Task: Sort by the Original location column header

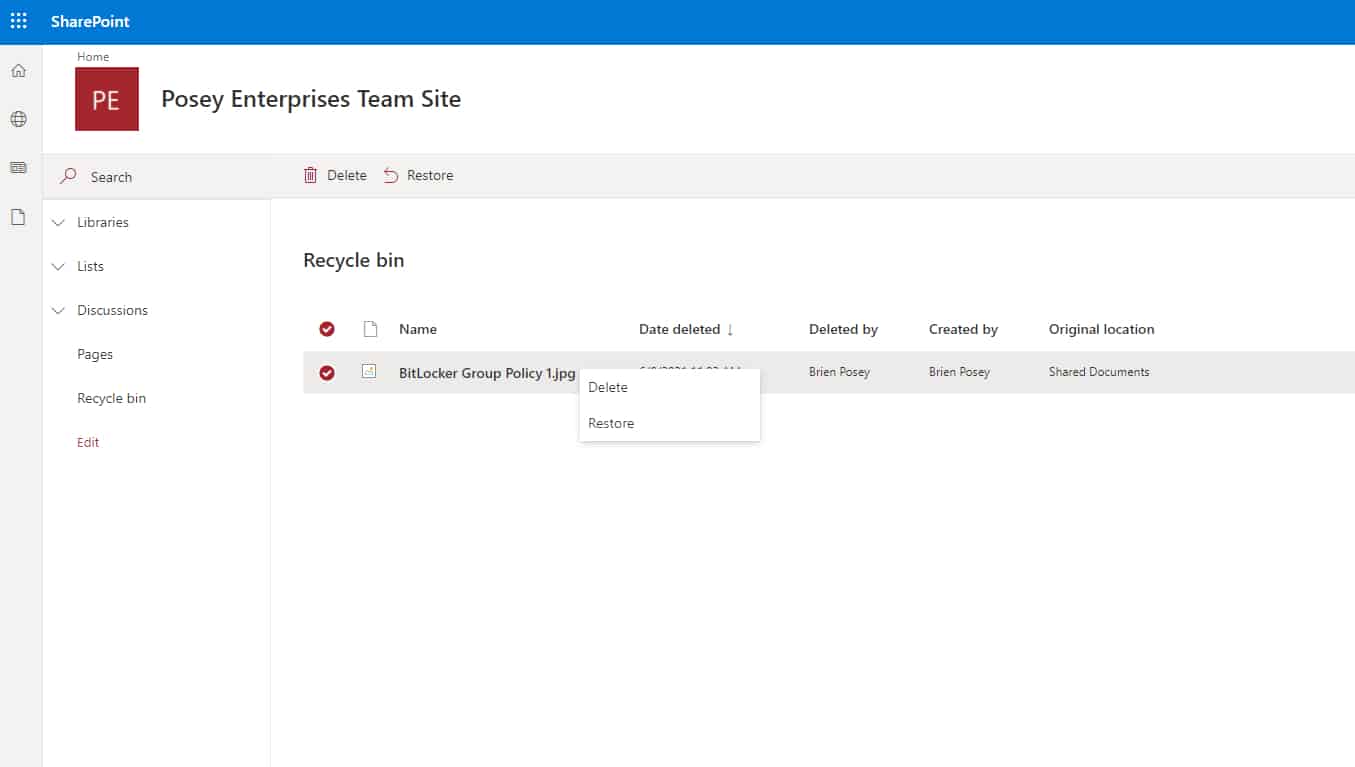Action: pos(1101,329)
